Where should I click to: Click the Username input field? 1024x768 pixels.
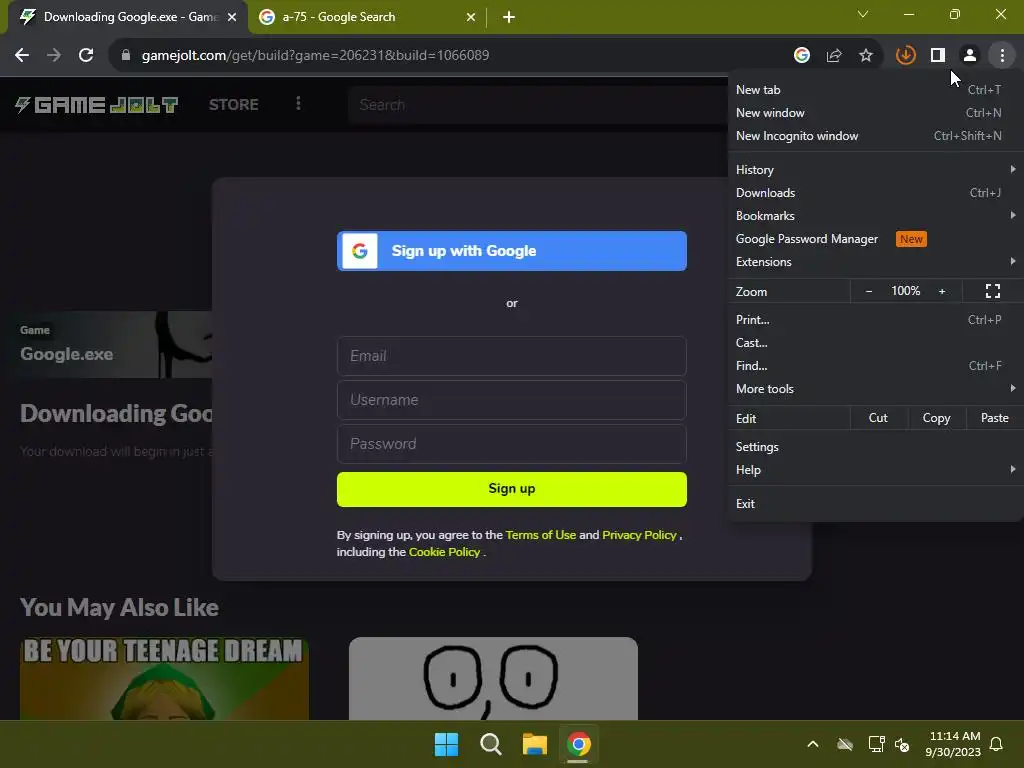tap(511, 400)
